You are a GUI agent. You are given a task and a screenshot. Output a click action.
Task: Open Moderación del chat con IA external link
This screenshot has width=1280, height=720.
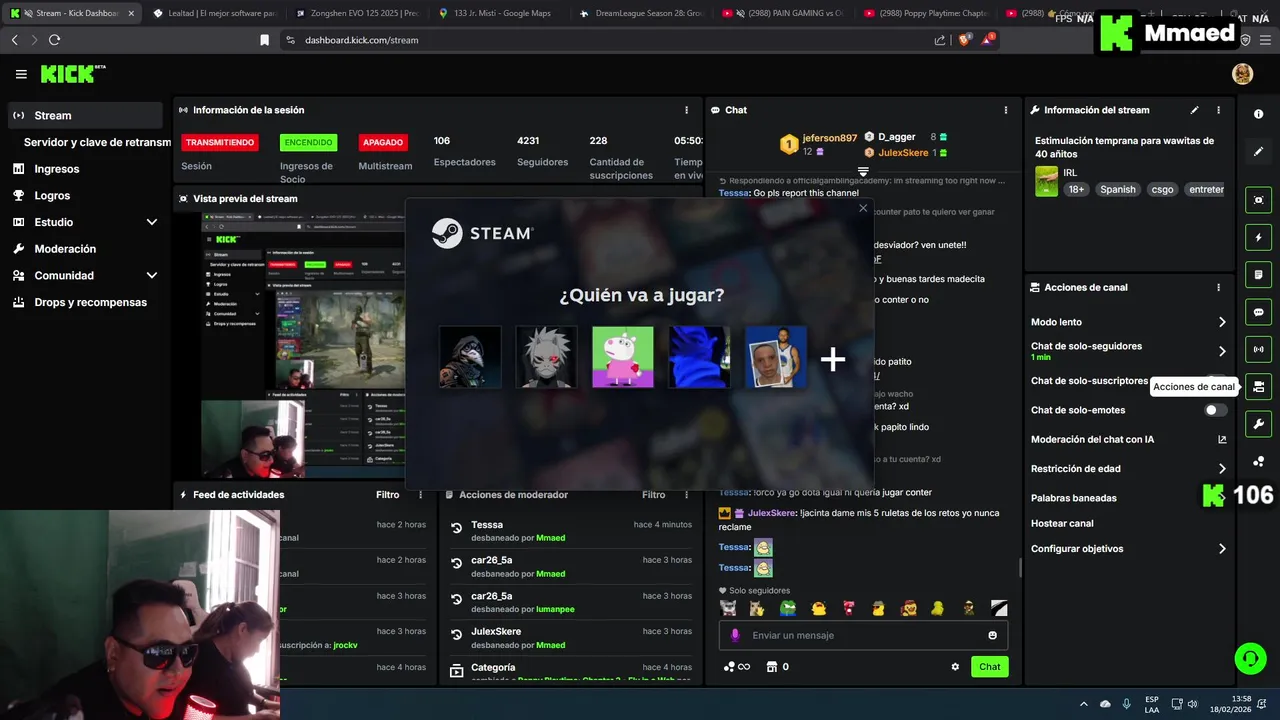(1222, 439)
